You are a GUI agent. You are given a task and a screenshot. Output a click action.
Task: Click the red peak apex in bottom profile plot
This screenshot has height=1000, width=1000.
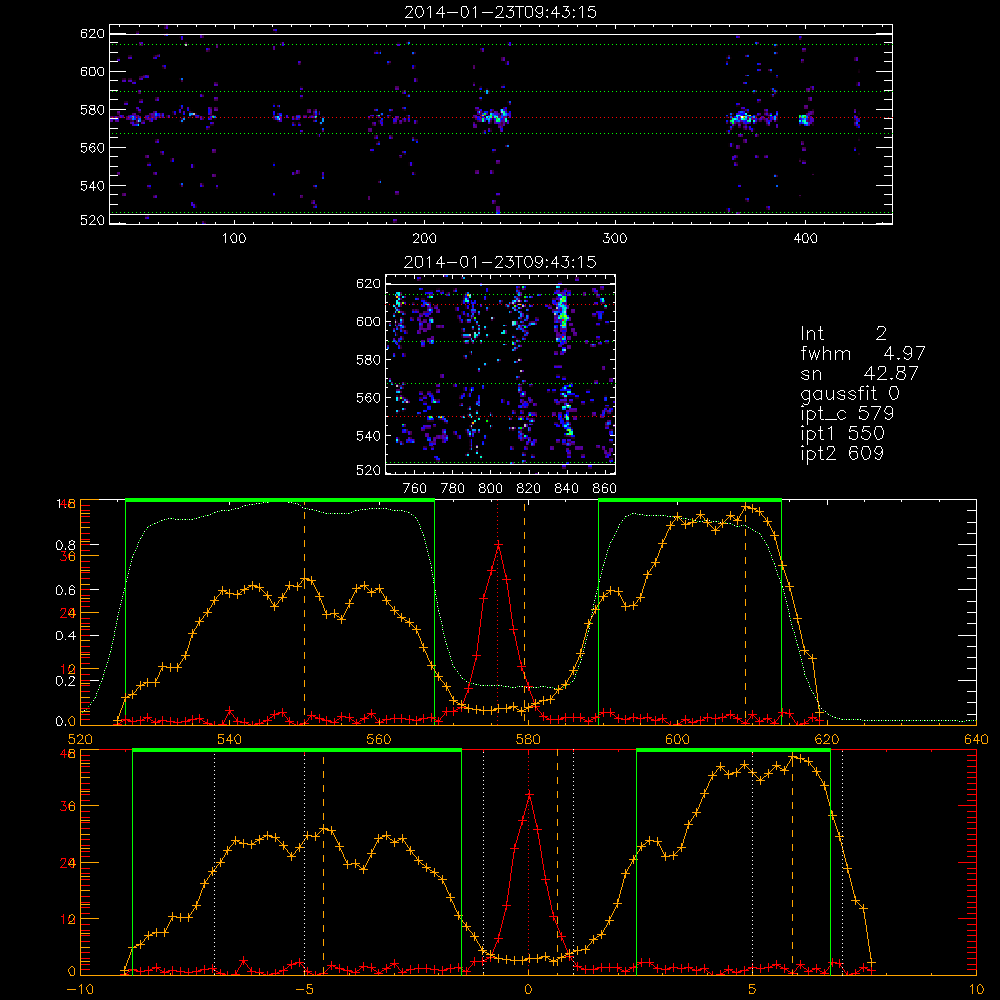point(529,795)
